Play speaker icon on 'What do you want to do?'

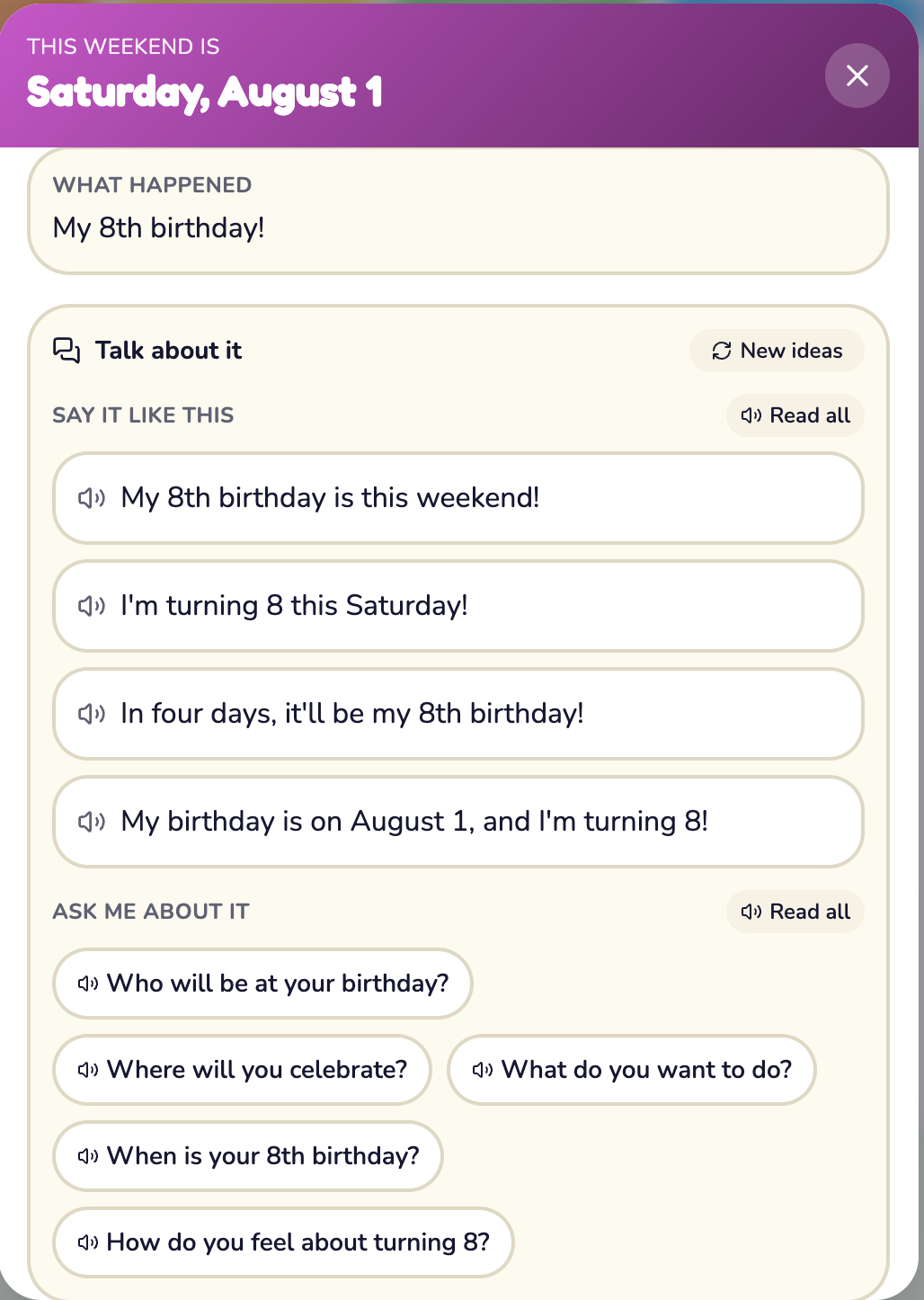click(483, 1070)
